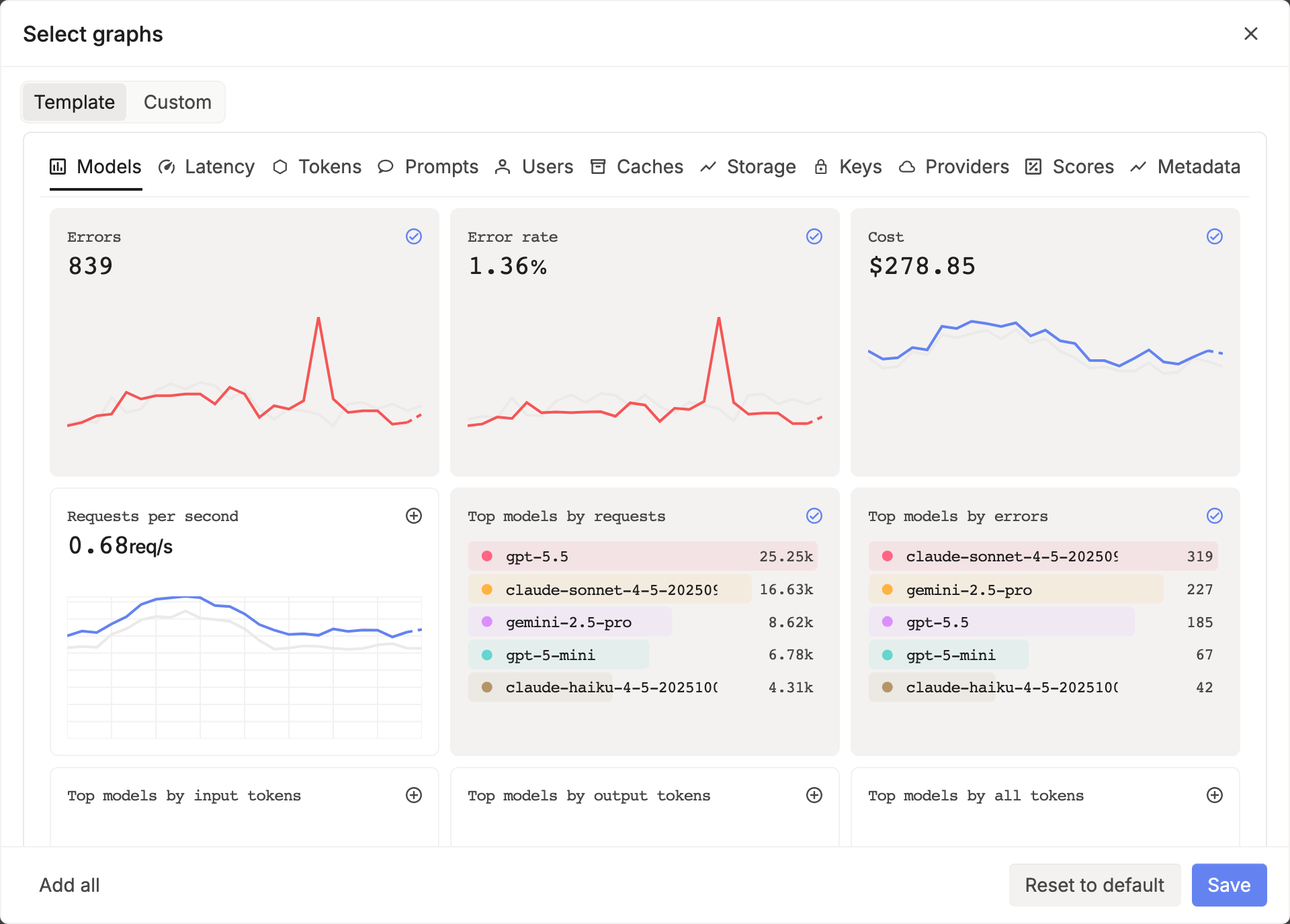
Task: Close the Select graphs dialog
Action: [x=1250, y=34]
